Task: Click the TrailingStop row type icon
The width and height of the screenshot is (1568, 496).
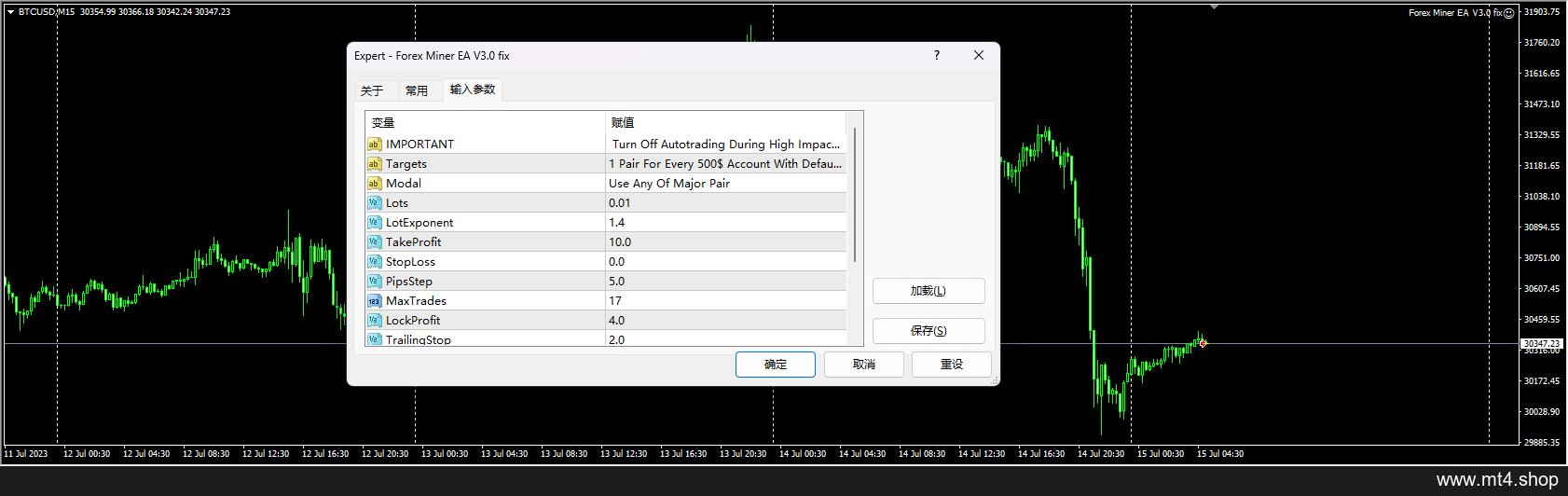Action: tap(374, 339)
